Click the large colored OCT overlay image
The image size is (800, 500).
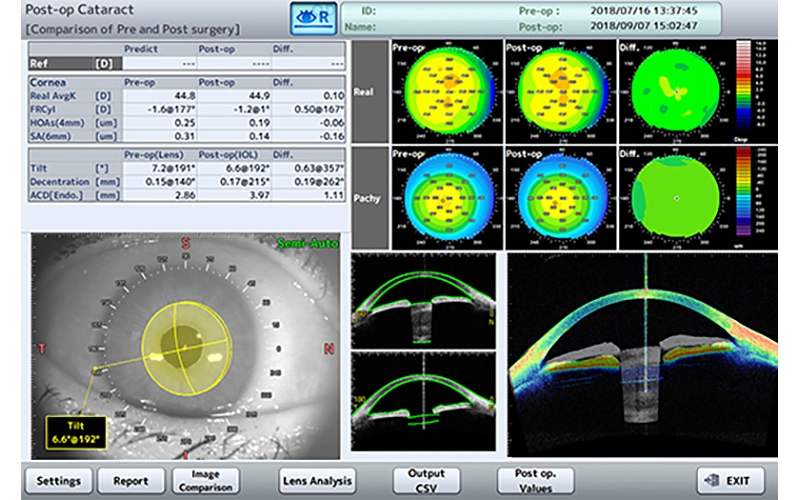642,355
